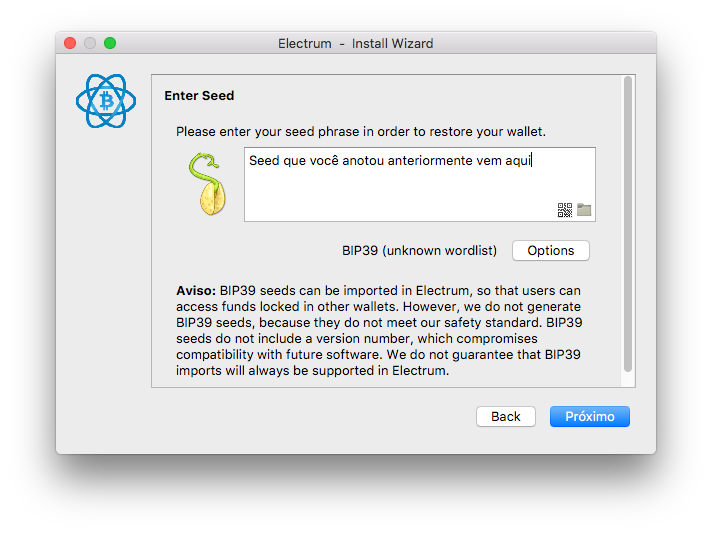
Task: Select the "BIP39 (unknown wordlist)" label
Action: [419, 251]
